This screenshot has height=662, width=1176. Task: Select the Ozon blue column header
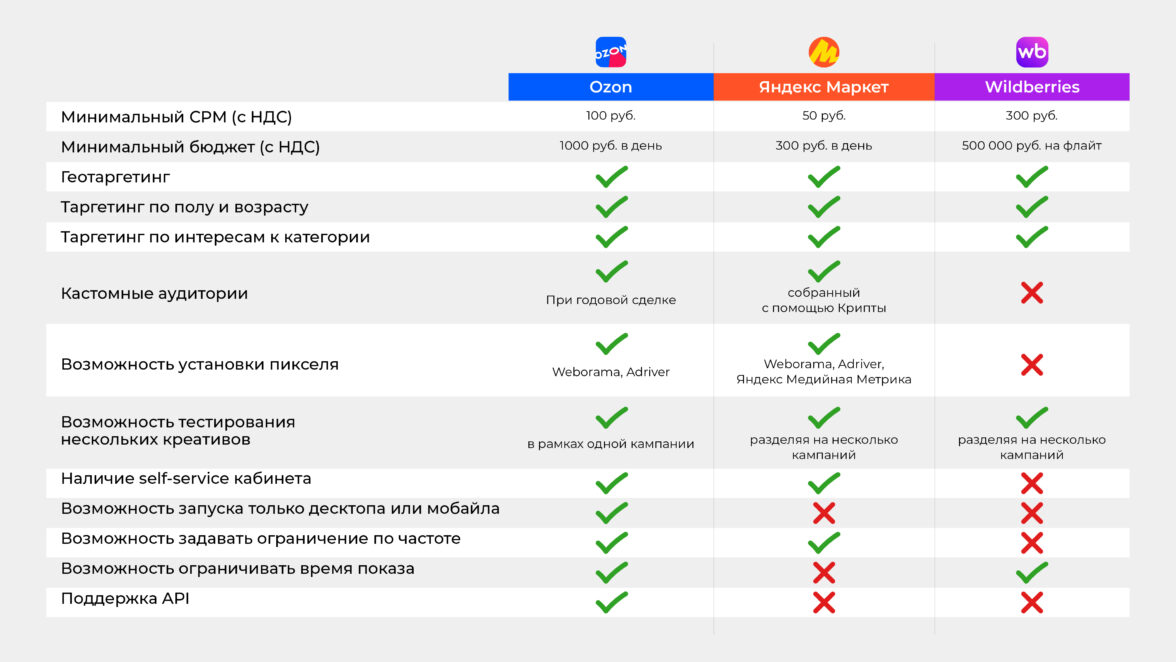click(610, 87)
